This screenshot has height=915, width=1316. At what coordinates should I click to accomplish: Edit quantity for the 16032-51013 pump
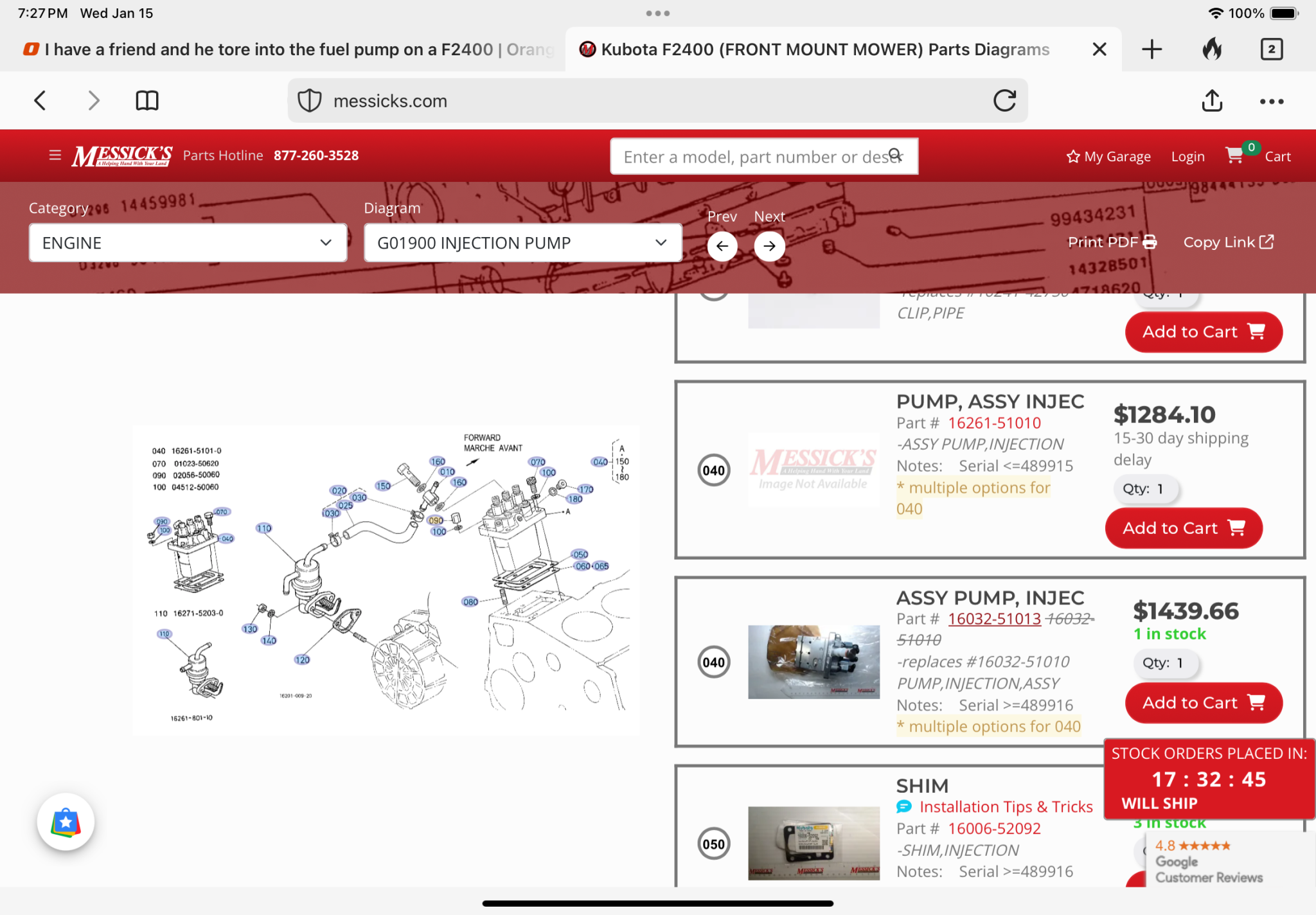point(1166,663)
